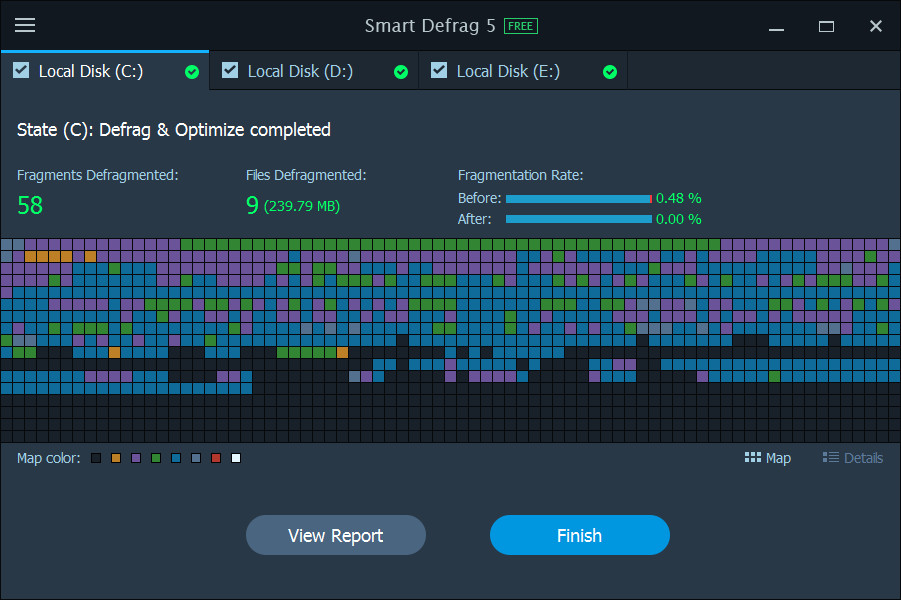
Task: Click the red map color swatch
Action: [216, 458]
